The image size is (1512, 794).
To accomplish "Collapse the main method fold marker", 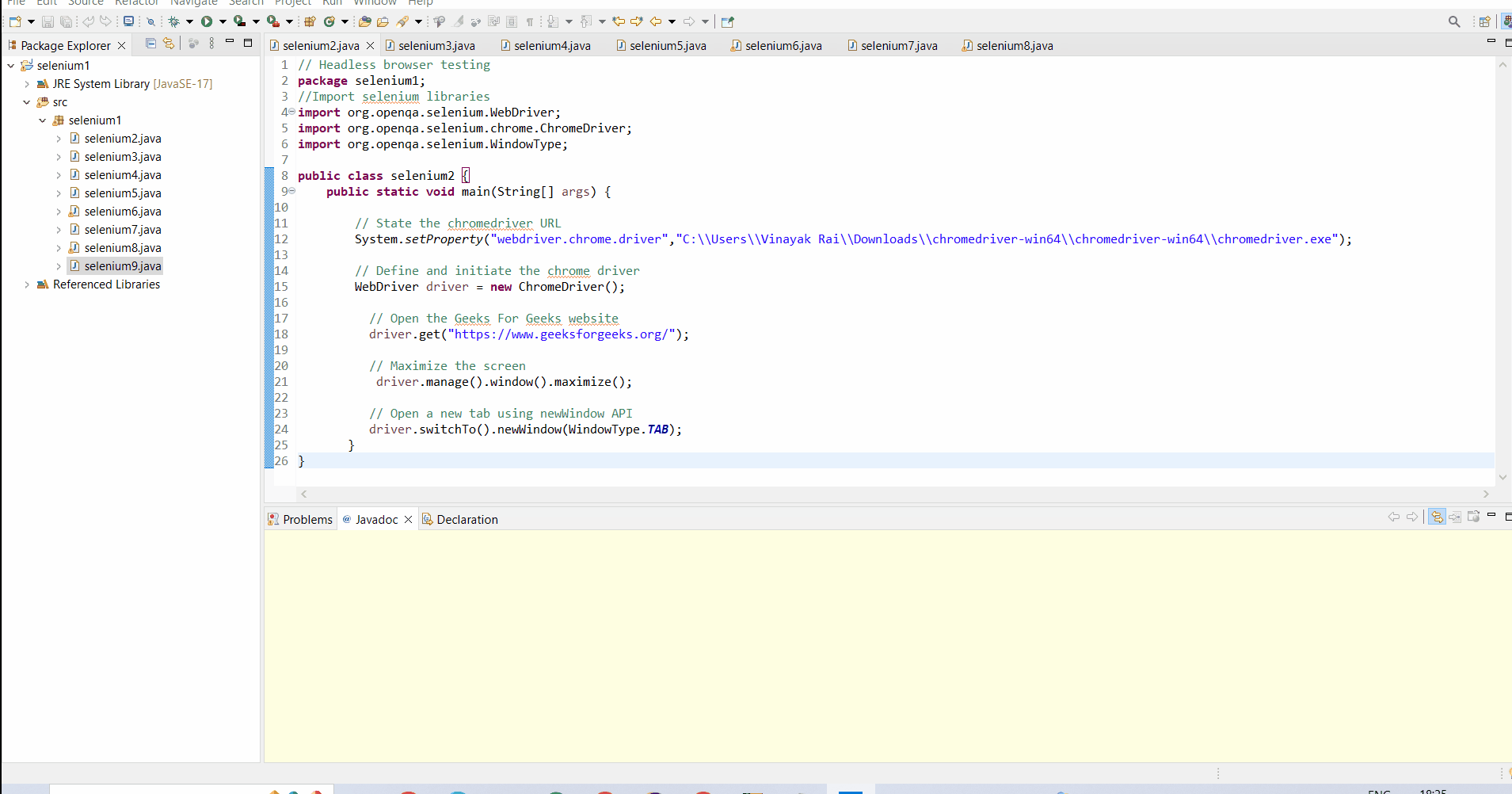I will tap(291, 191).
